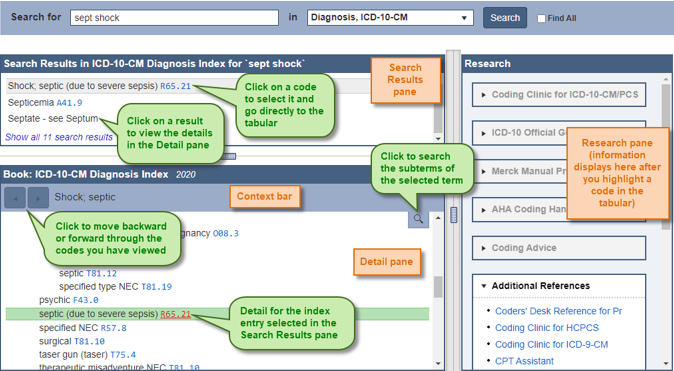Image resolution: width=674 pixels, height=371 pixels.
Task: Open Coders' Desk Reference link
Action: pos(558,311)
